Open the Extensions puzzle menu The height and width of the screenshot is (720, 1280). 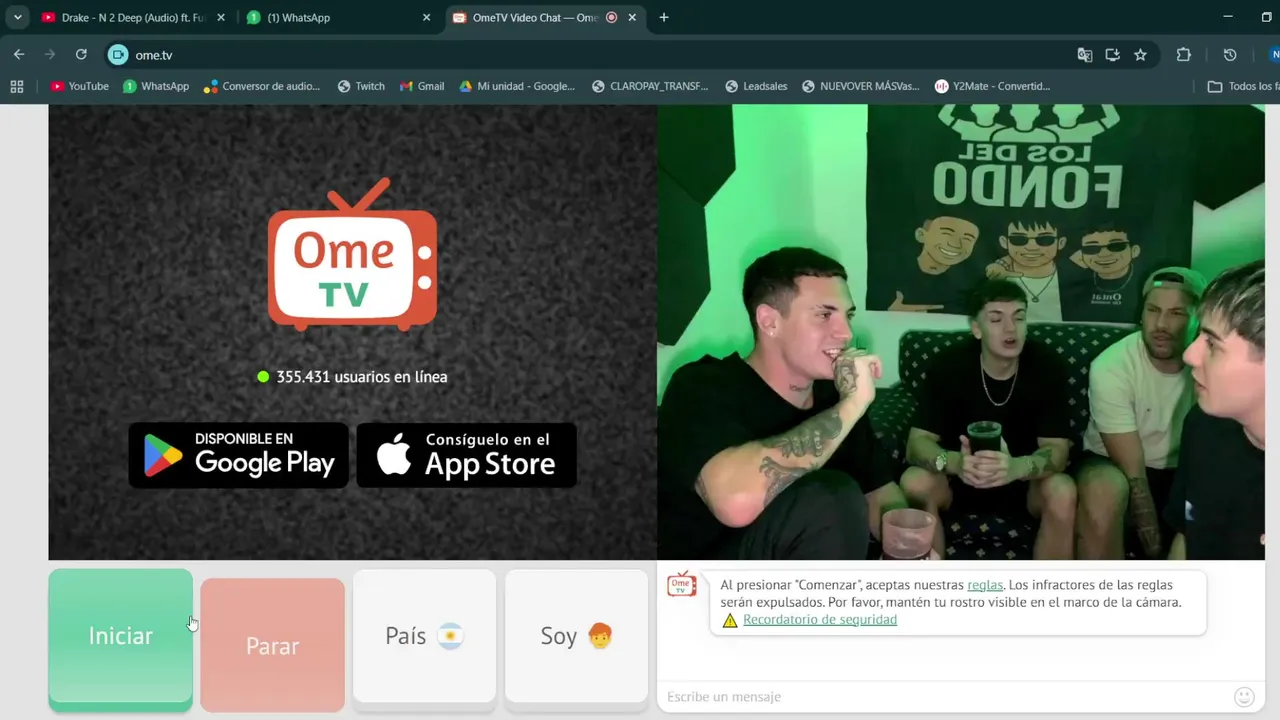click(x=1184, y=55)
